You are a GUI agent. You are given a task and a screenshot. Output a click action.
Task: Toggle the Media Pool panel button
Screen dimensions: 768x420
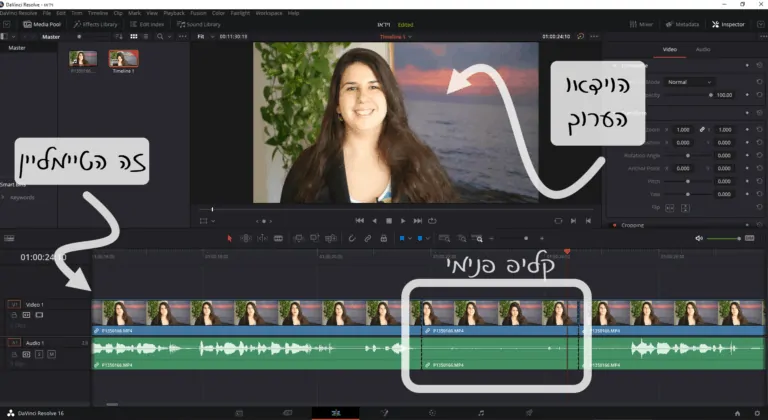[x=42, y=24]
